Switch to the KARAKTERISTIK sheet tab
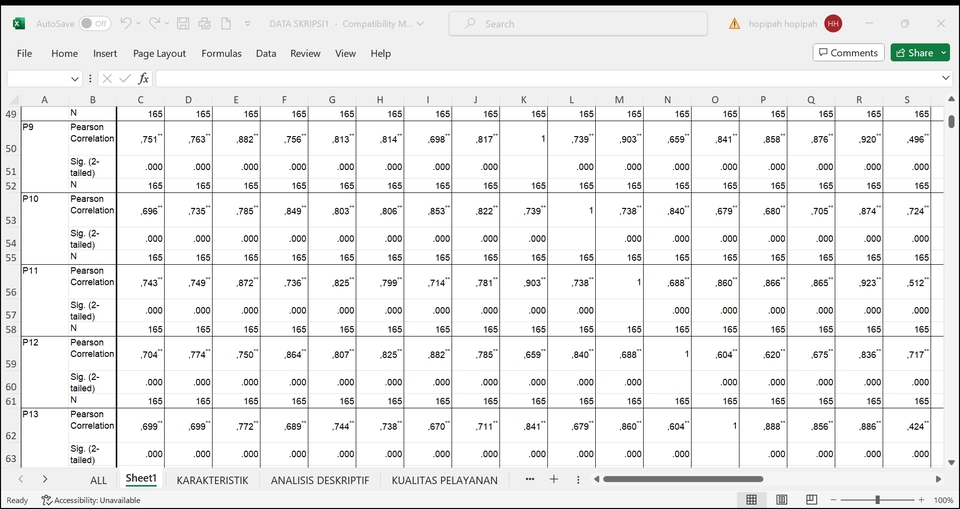This screenshot has height=509, width=960. click(x=212, y=480)
